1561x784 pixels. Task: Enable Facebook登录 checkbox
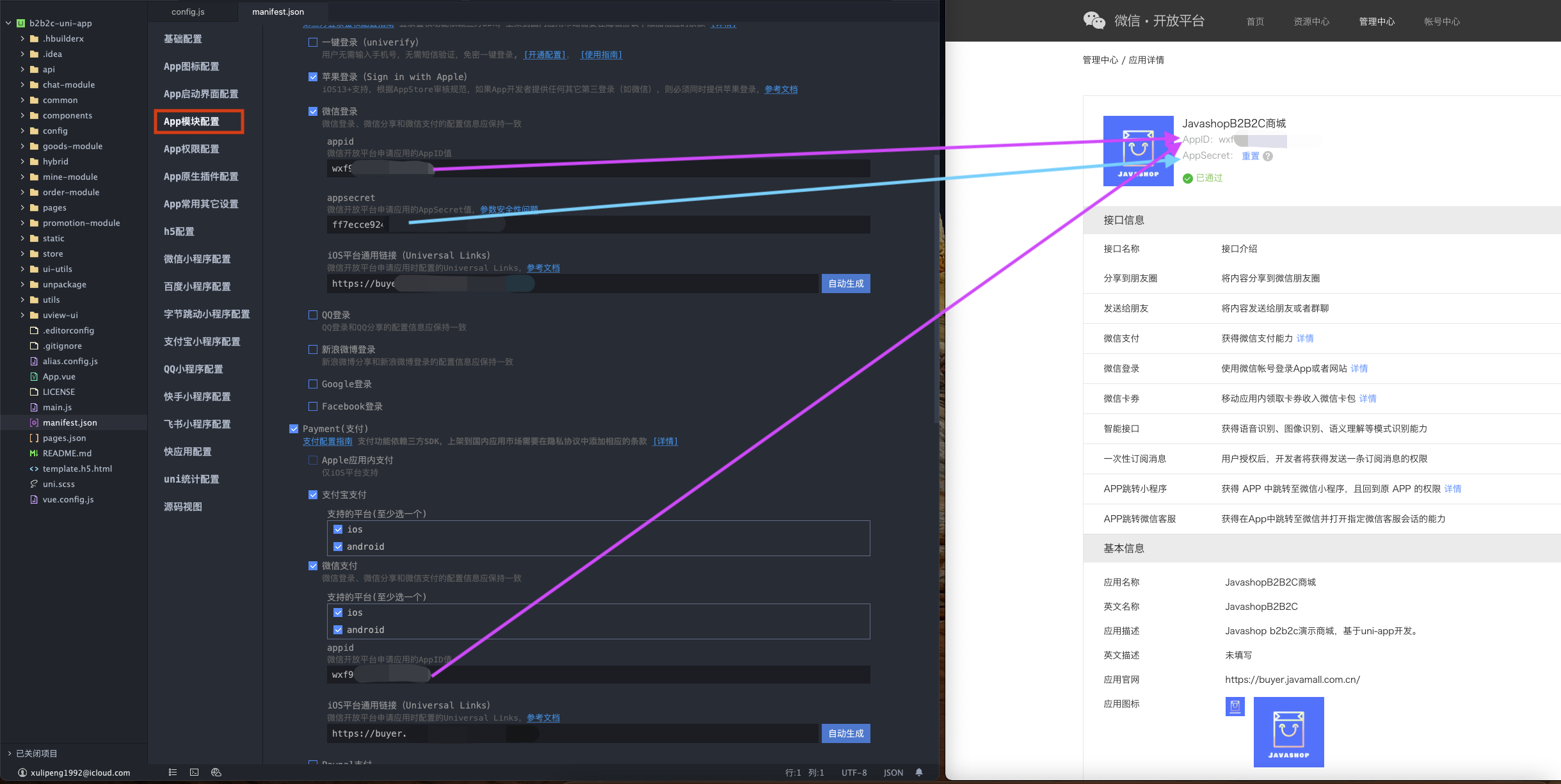tap(313, 406)
